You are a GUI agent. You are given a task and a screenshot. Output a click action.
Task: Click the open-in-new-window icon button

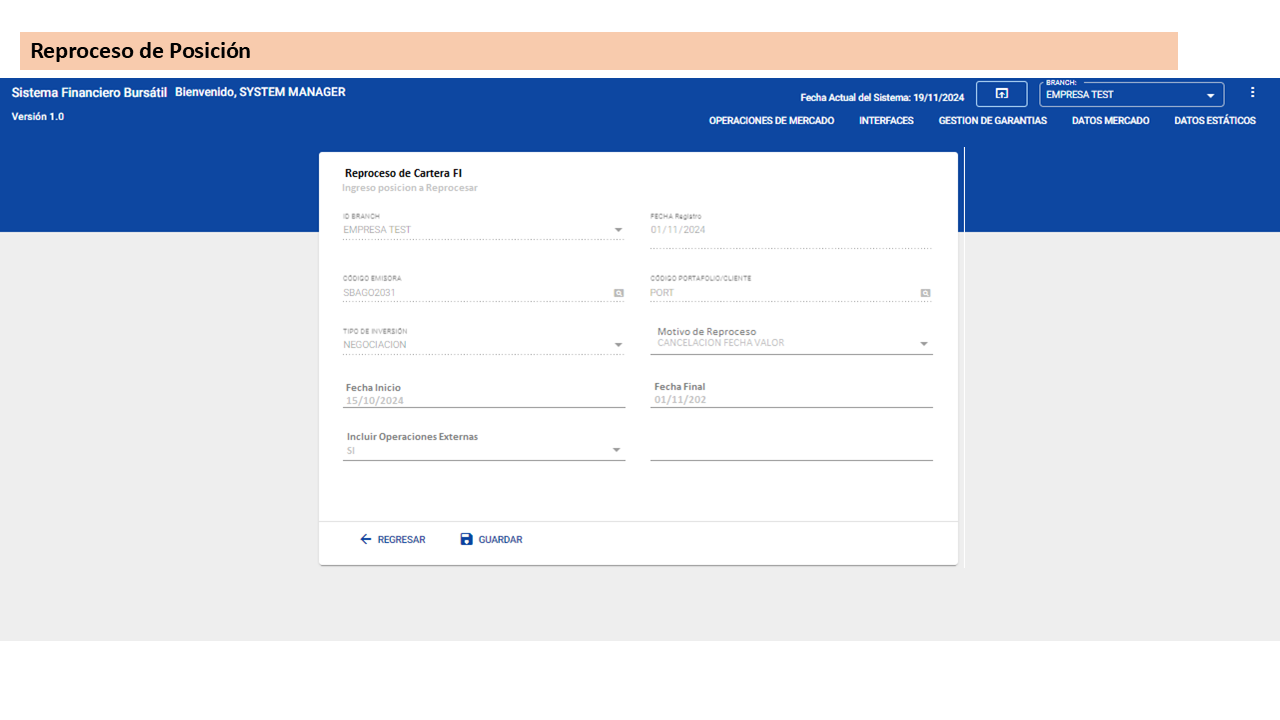[x=1001, y=94]
